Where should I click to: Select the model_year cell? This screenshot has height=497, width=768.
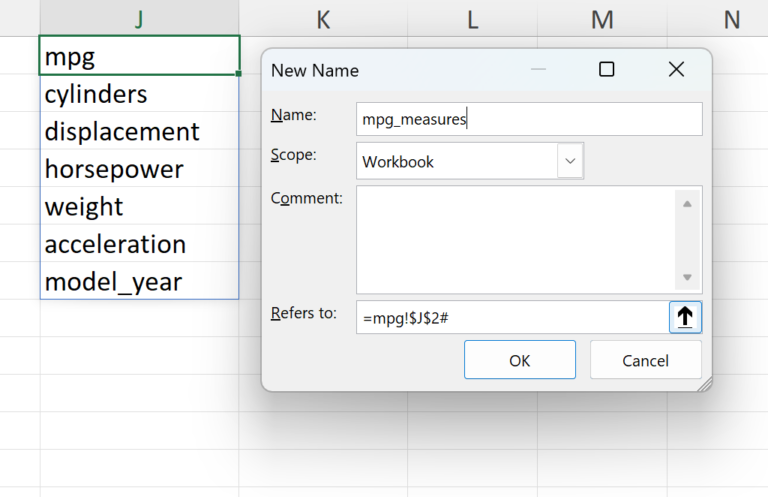pos(139,282)
